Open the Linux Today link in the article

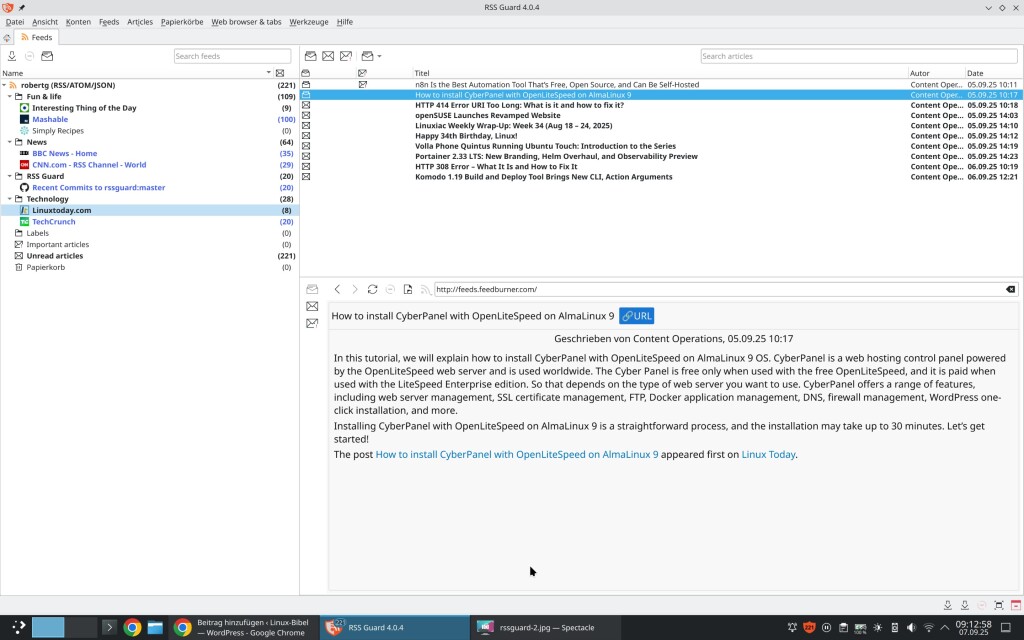click(768, 455)
